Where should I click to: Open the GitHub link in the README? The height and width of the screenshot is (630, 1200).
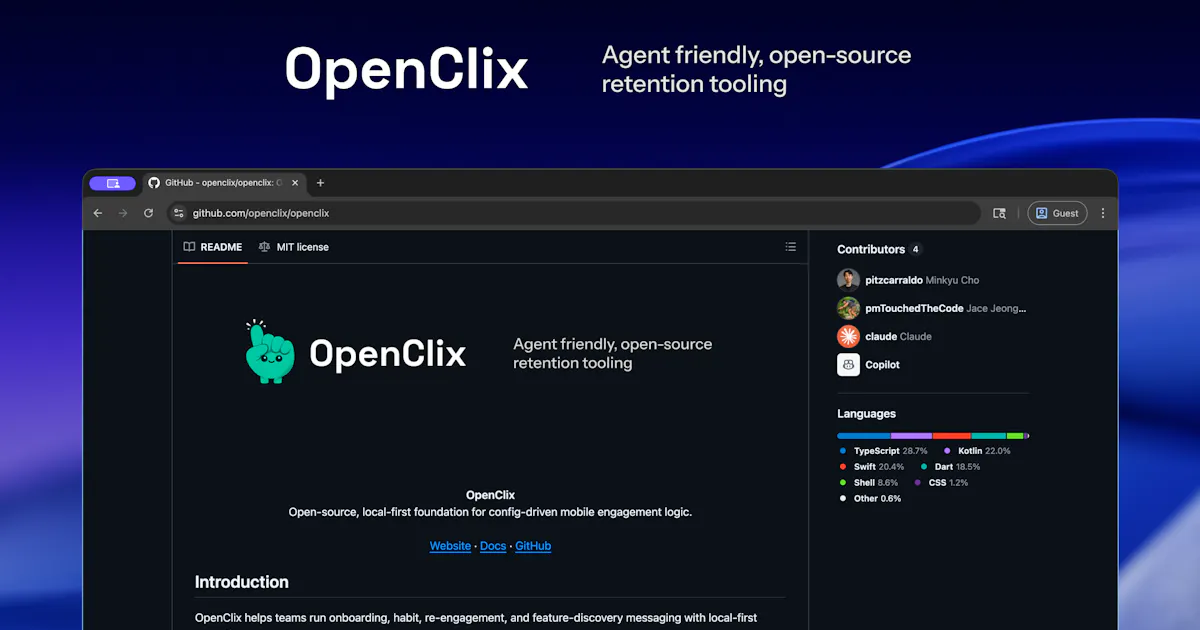coord(533,546)
